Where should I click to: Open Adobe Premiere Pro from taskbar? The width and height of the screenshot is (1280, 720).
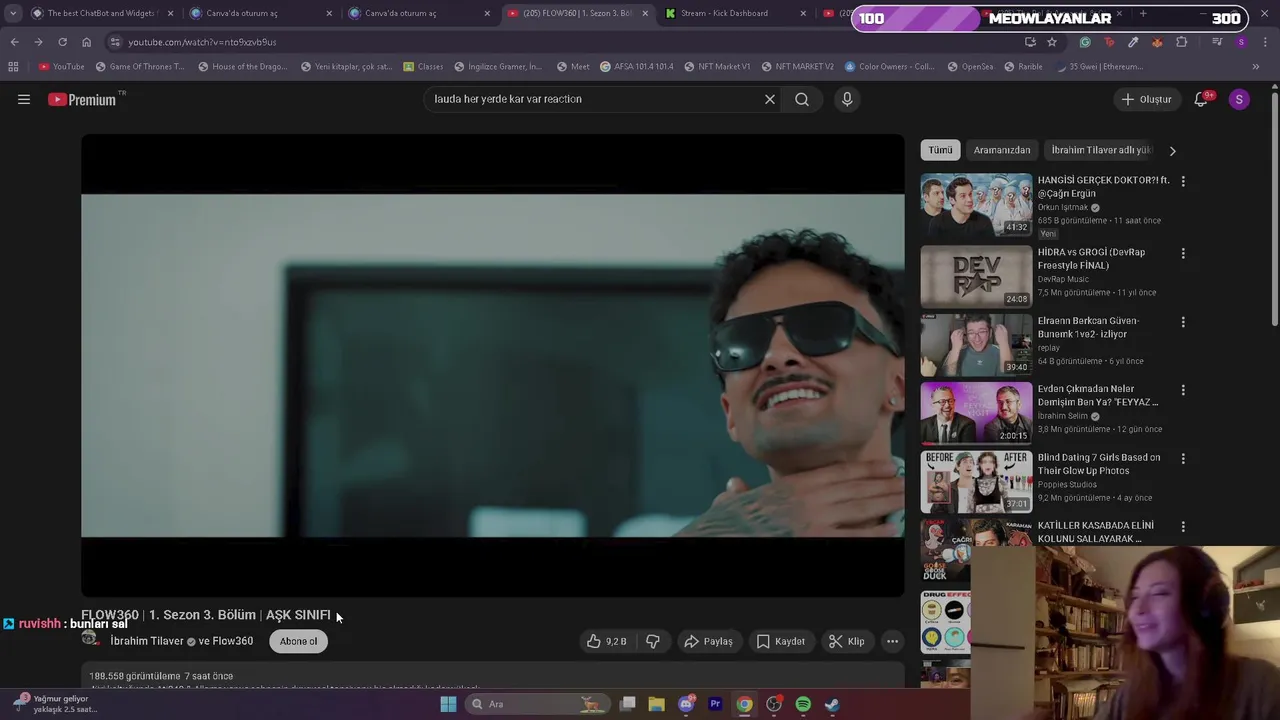715,704
